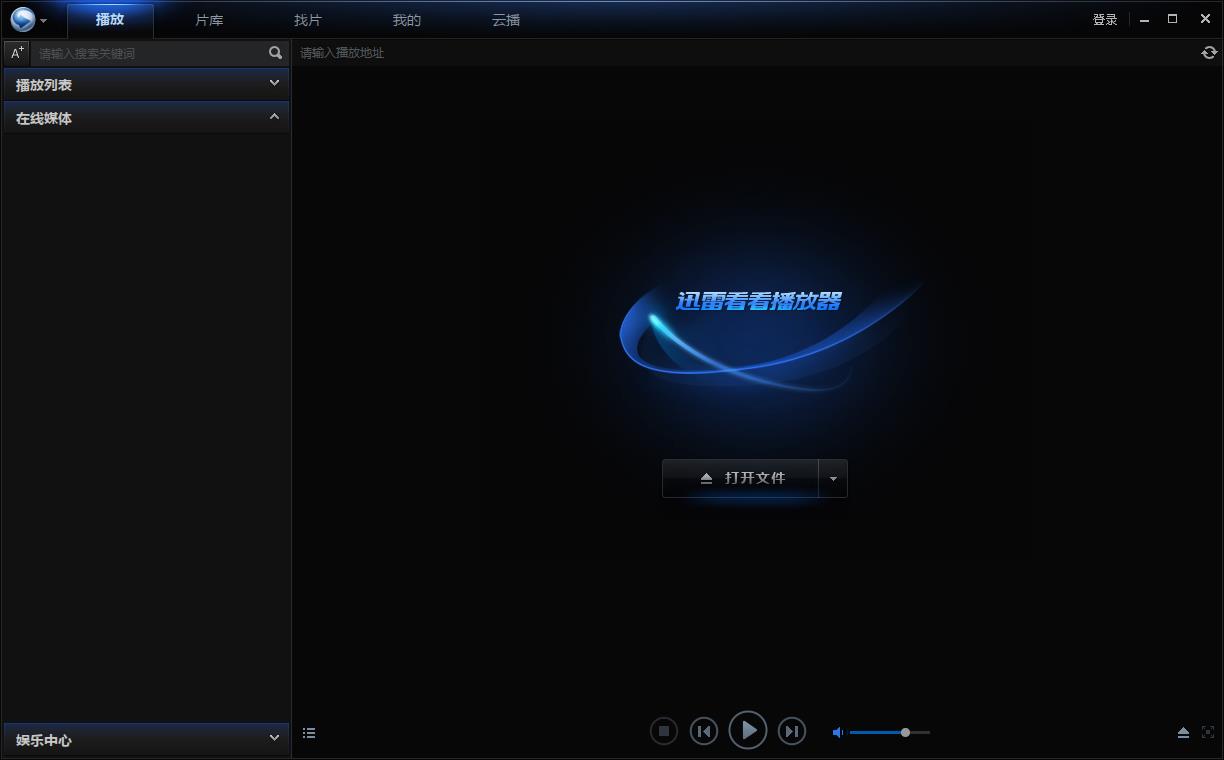Toggle the A+ font size button

(17, 53)
